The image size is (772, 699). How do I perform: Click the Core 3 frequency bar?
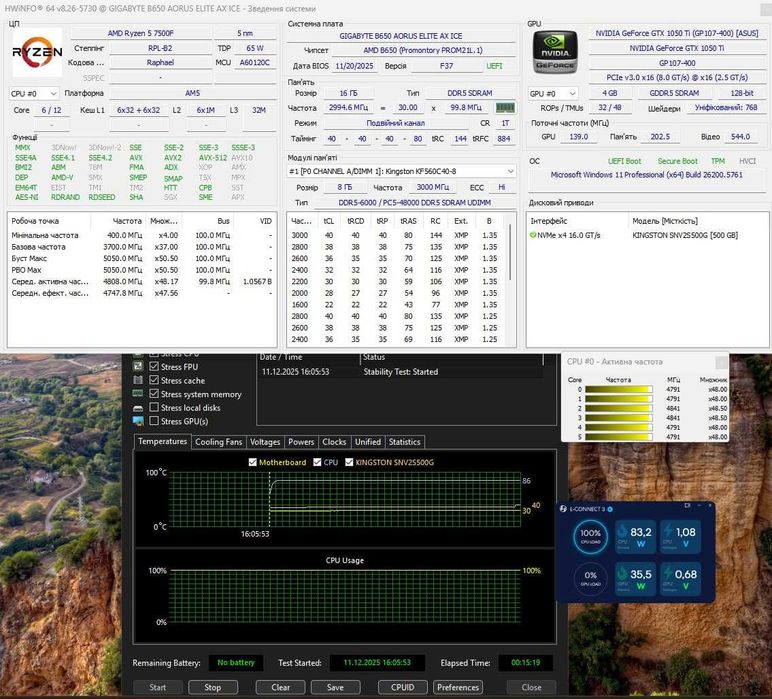coord(619,418)
